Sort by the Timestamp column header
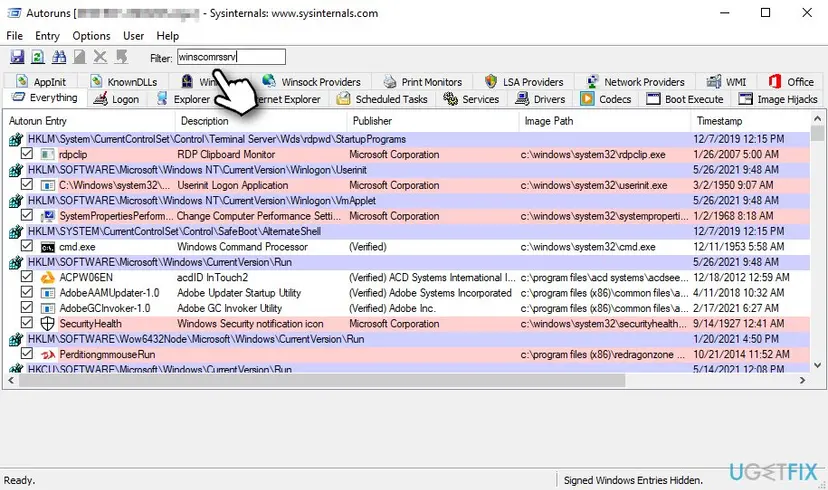The width and height of the screenshot is (828, 490). click(x=750, y=121)
